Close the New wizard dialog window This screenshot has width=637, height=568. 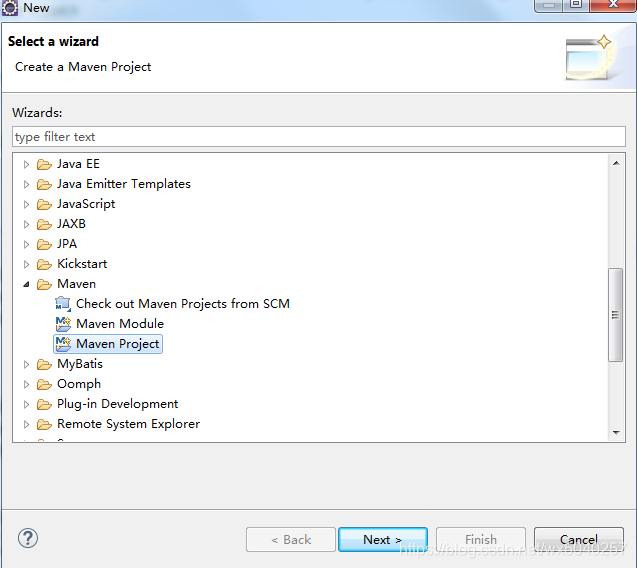(x=613, y=5)
